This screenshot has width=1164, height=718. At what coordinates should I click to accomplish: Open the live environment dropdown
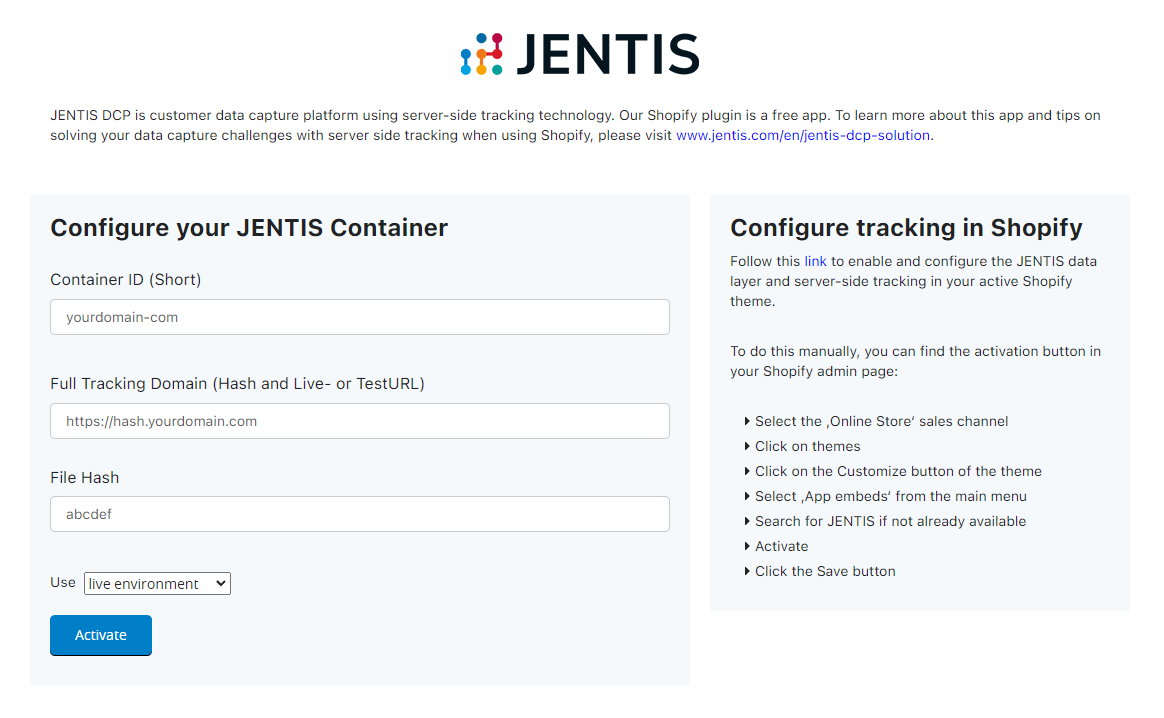pyautogui.click(x=157, y=584)
